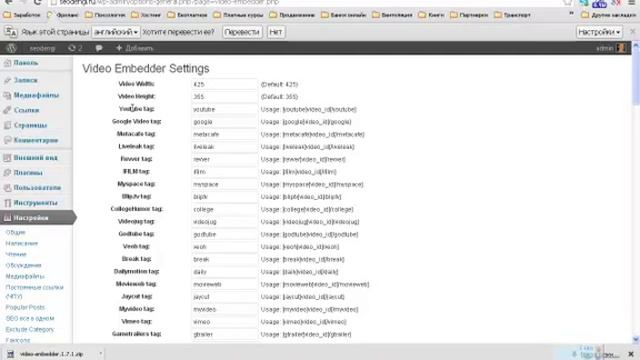
Task: Click the sendengi site name in the admin bar
Action: pyautogui.click(x=42, y=48)
